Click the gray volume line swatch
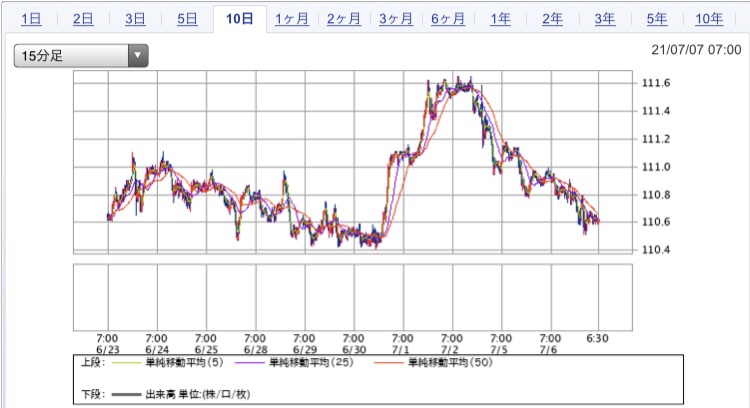Screen dimensions: 750x408 point(126,395)
